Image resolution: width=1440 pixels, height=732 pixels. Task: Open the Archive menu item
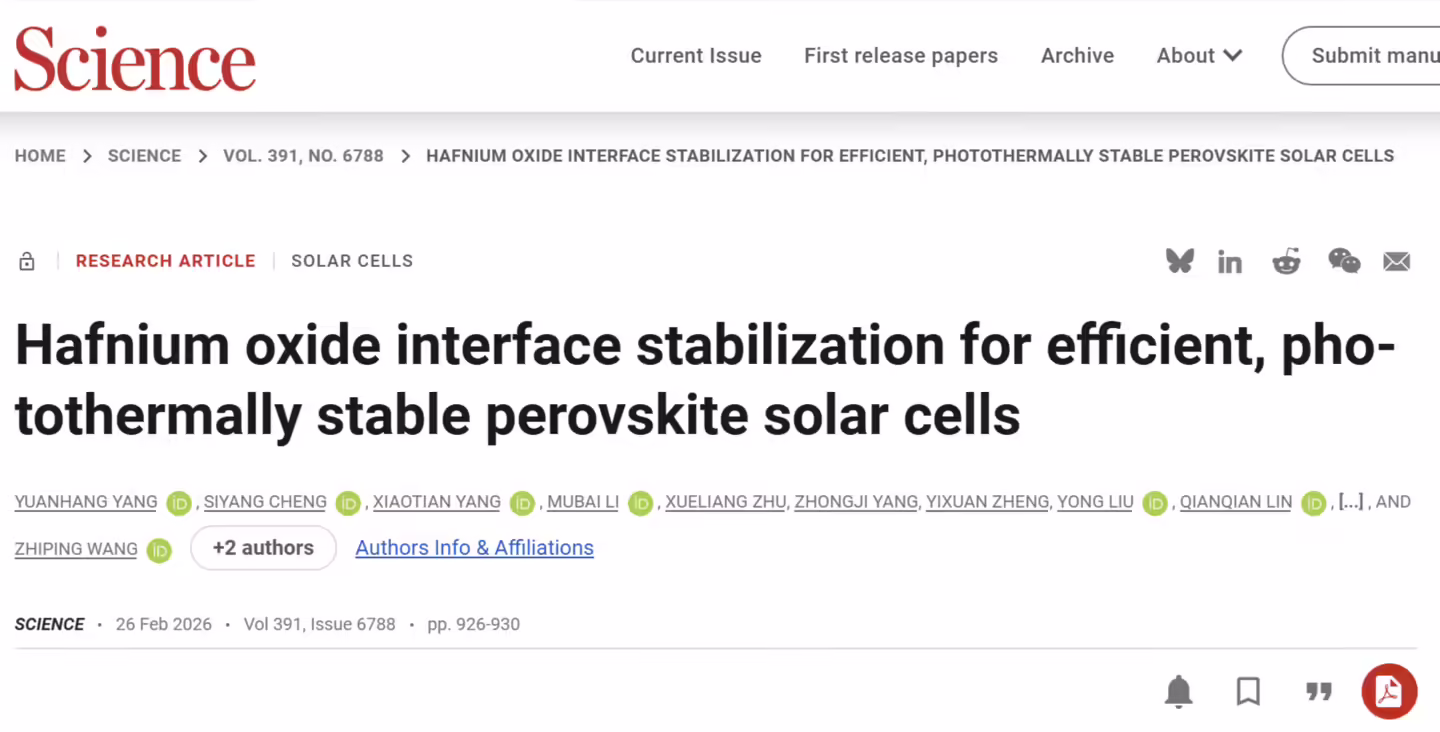[1077, 56]
